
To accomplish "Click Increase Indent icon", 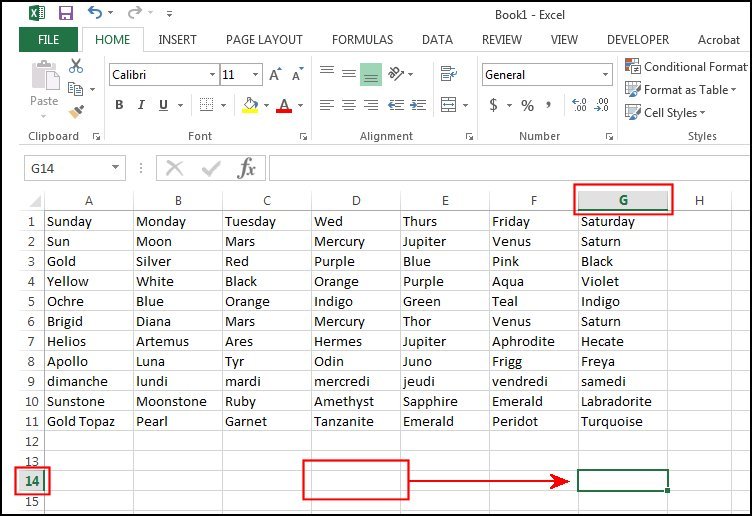I will tap(418, 105).
